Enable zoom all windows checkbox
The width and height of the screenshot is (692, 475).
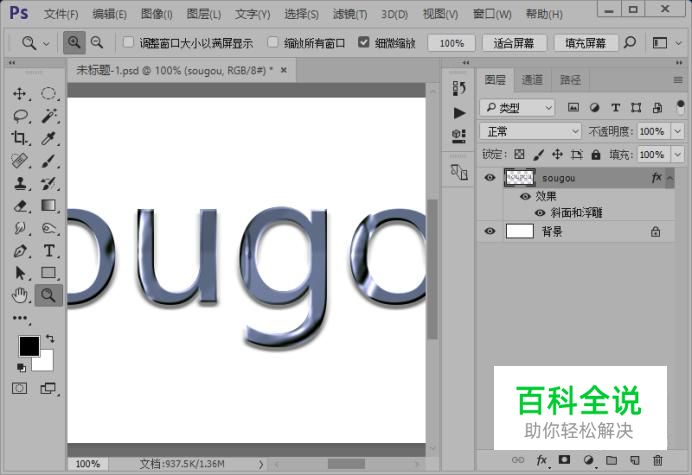(273, 42)
